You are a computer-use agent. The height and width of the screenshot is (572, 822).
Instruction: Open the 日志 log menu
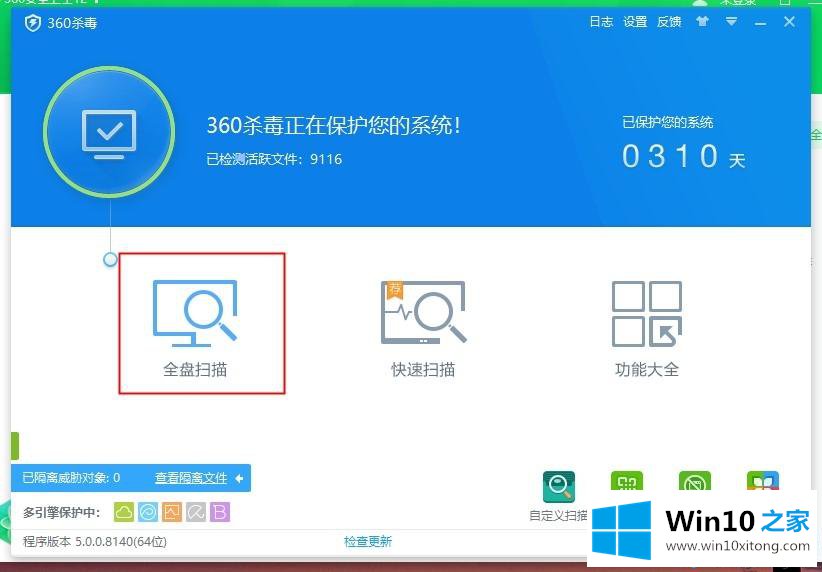point(601,21)
